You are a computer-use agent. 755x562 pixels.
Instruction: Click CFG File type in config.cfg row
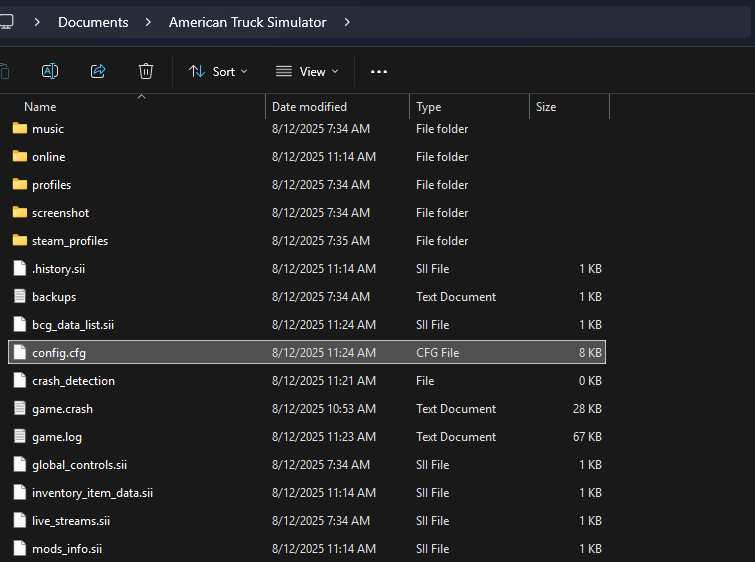click(437, 353)
